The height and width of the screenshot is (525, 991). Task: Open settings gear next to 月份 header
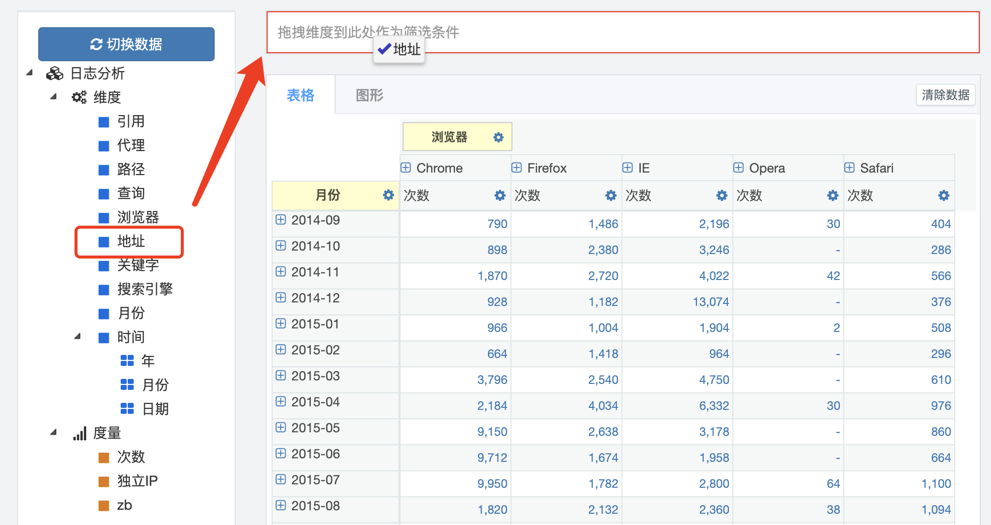click(388, 196)
